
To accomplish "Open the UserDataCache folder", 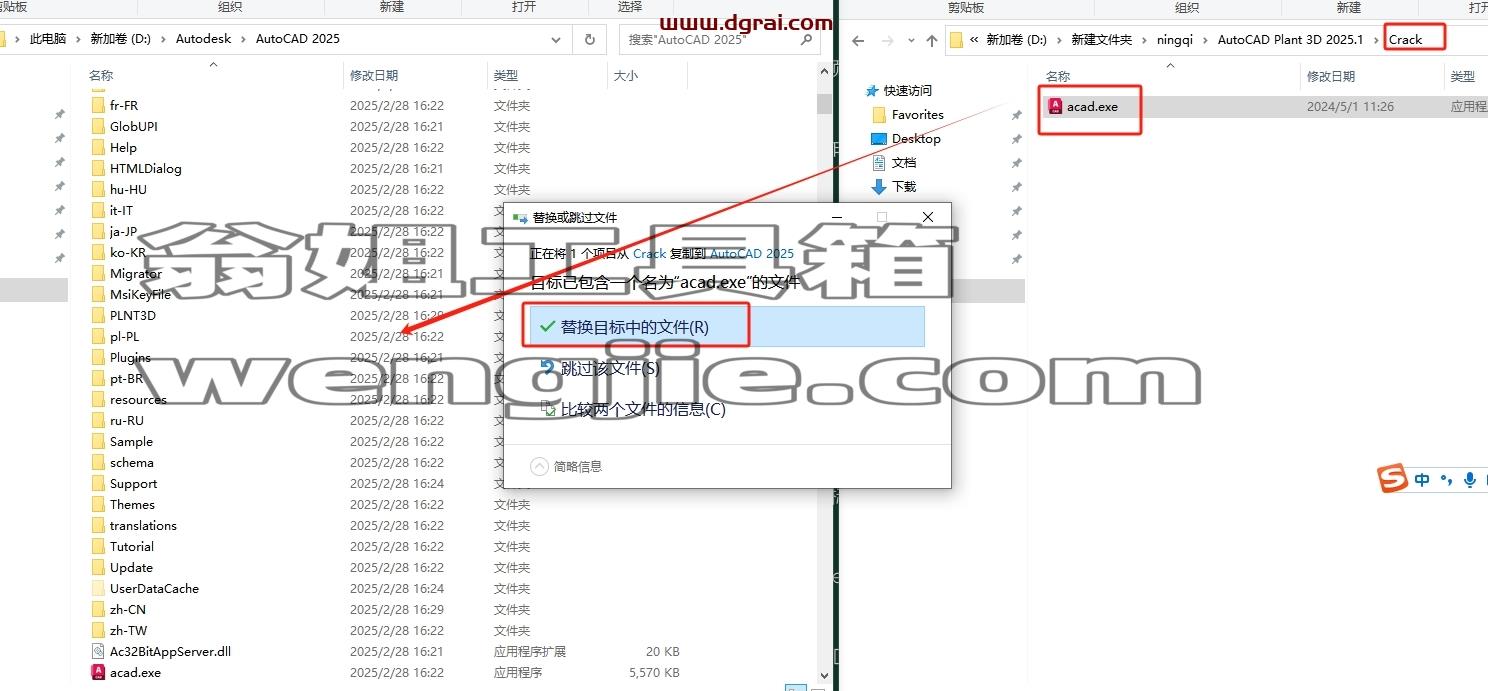I will pyautogui.click(x=154, y=588).
